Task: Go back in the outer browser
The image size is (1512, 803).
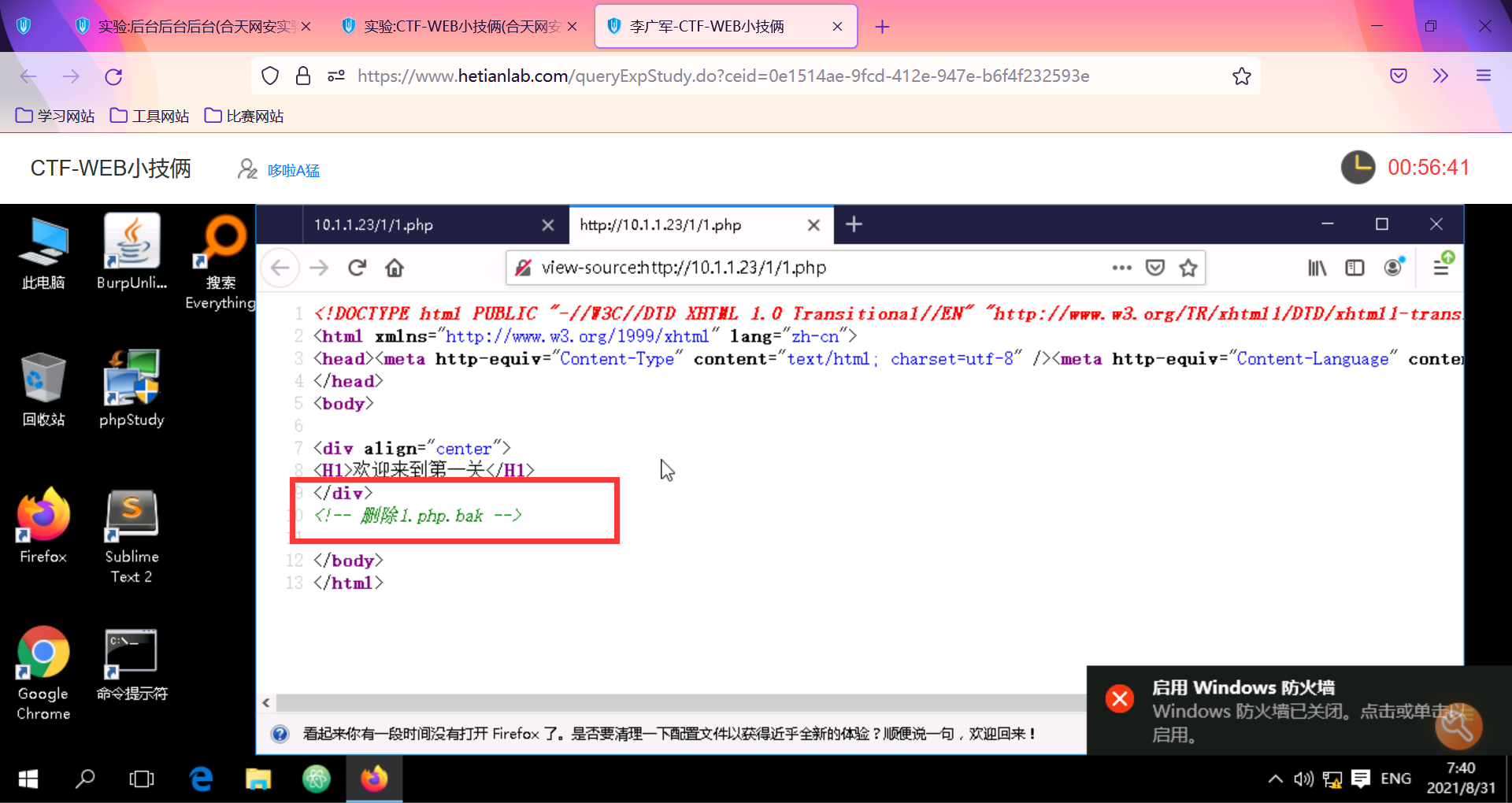Action: 28,76
